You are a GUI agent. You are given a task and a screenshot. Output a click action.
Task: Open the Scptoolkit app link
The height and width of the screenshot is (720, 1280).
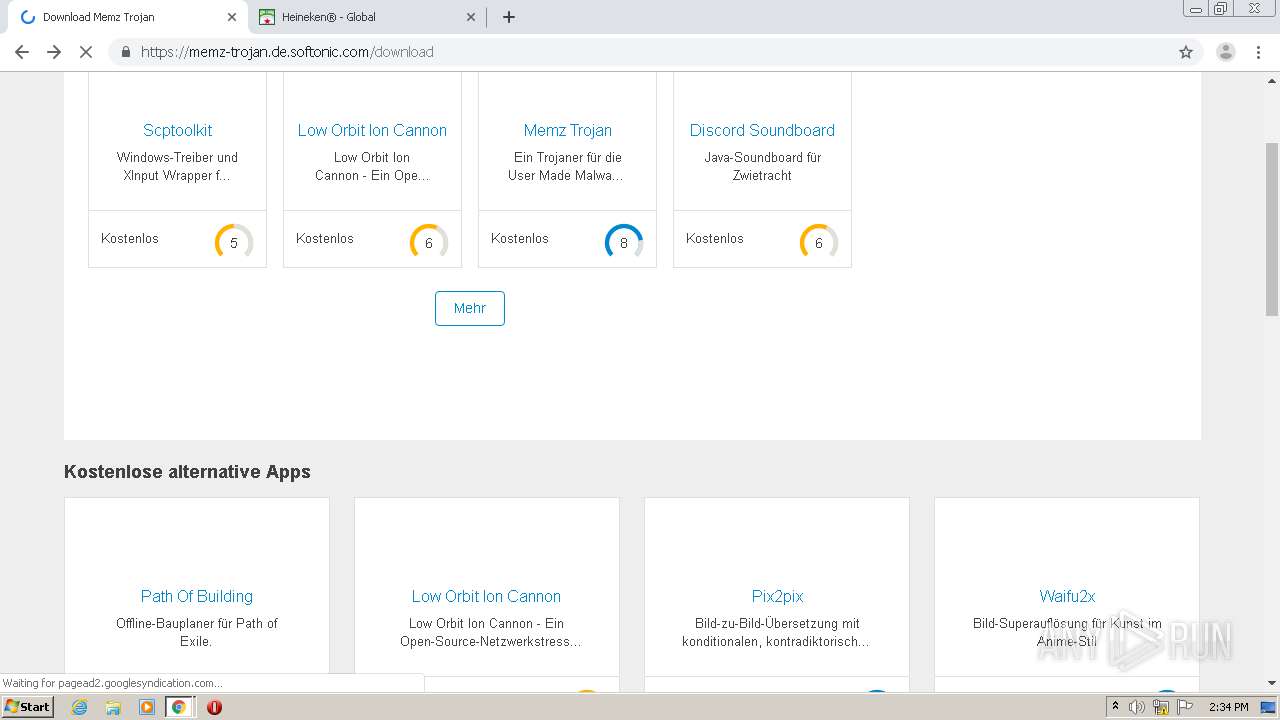coord(177,130)
